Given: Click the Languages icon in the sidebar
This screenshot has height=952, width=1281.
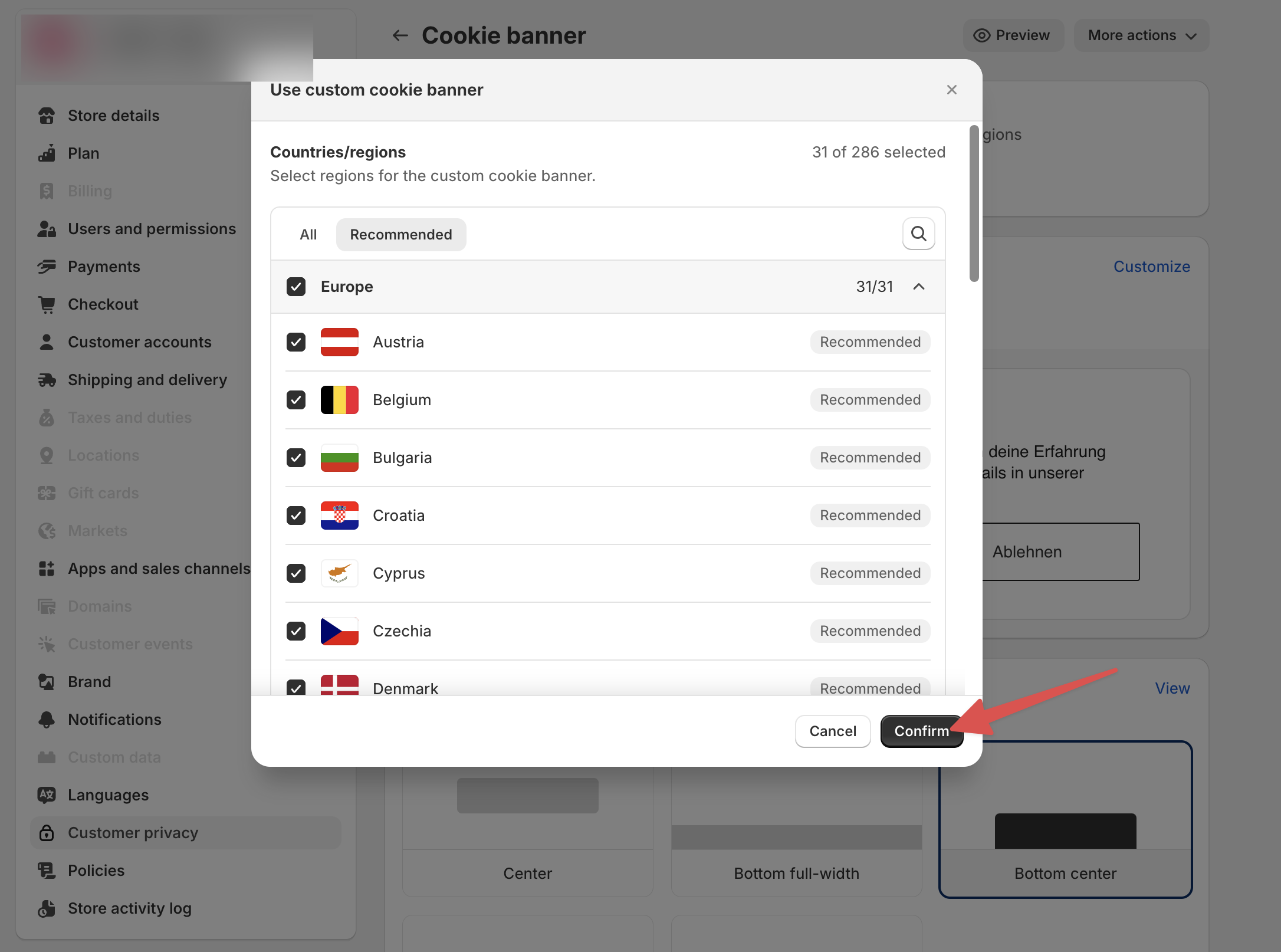Looking at the screenshot, I should (47, 795).
